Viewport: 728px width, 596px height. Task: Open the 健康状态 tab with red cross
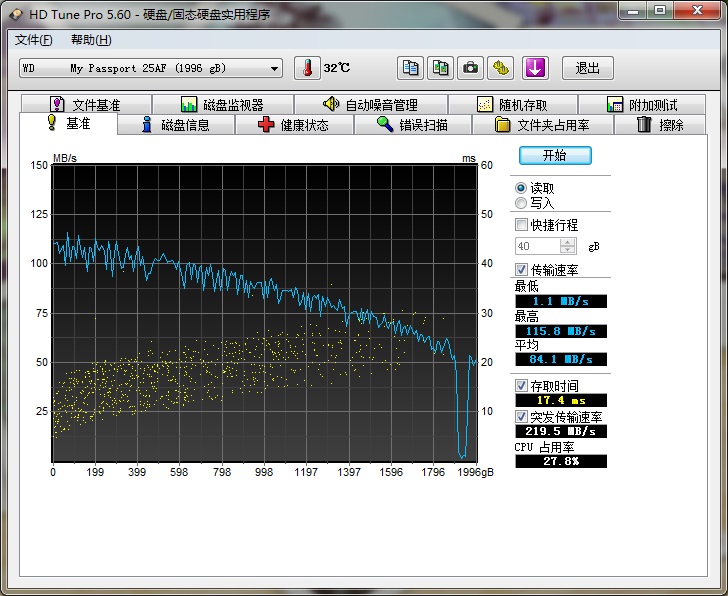pos(293,125)
